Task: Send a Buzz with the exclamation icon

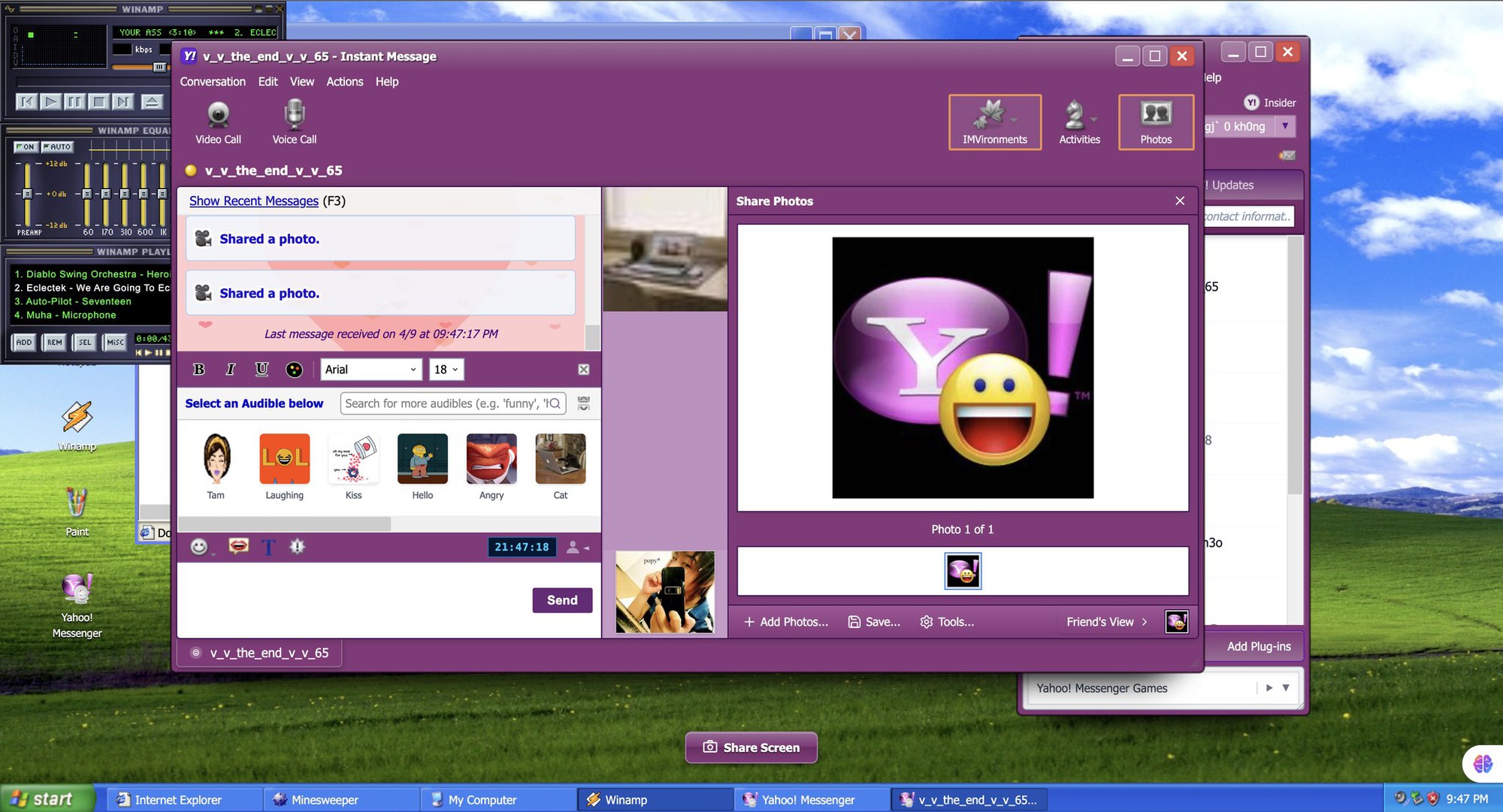Action: click(x=298, y=547)
